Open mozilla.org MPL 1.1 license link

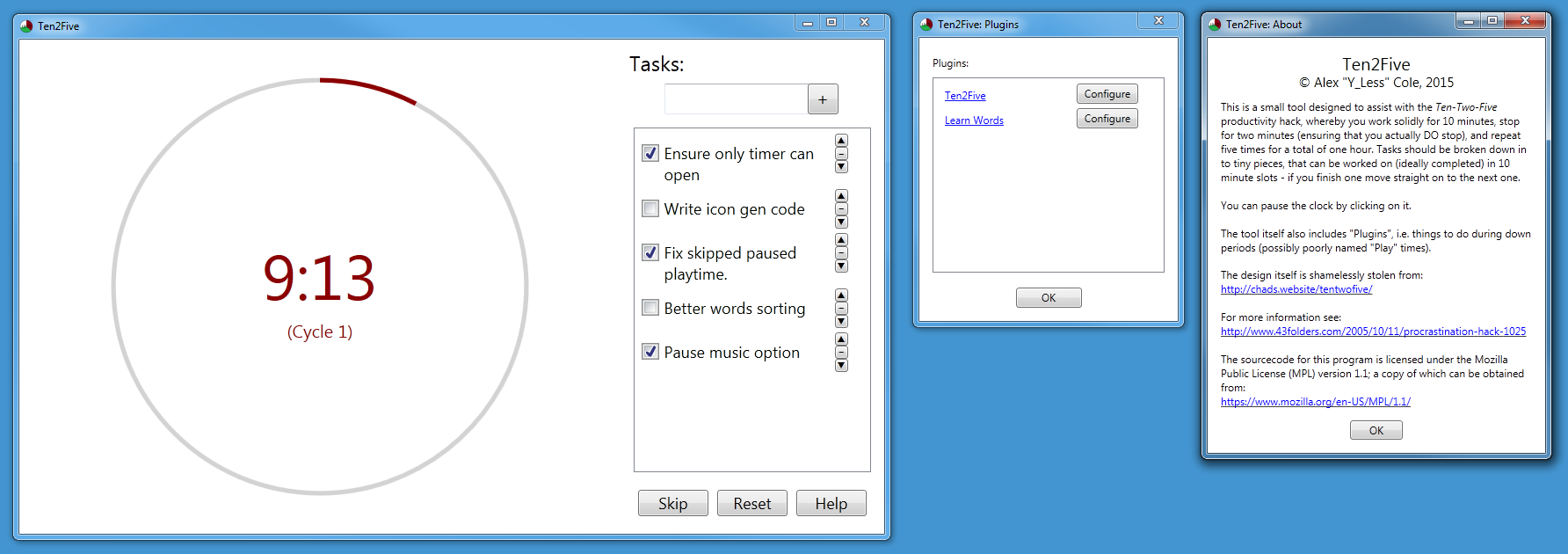click(x=1316, y=402)
